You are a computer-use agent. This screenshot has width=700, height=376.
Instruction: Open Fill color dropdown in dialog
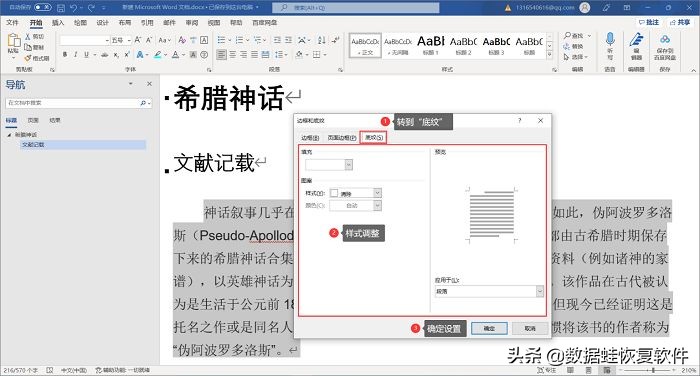[349, 165]
